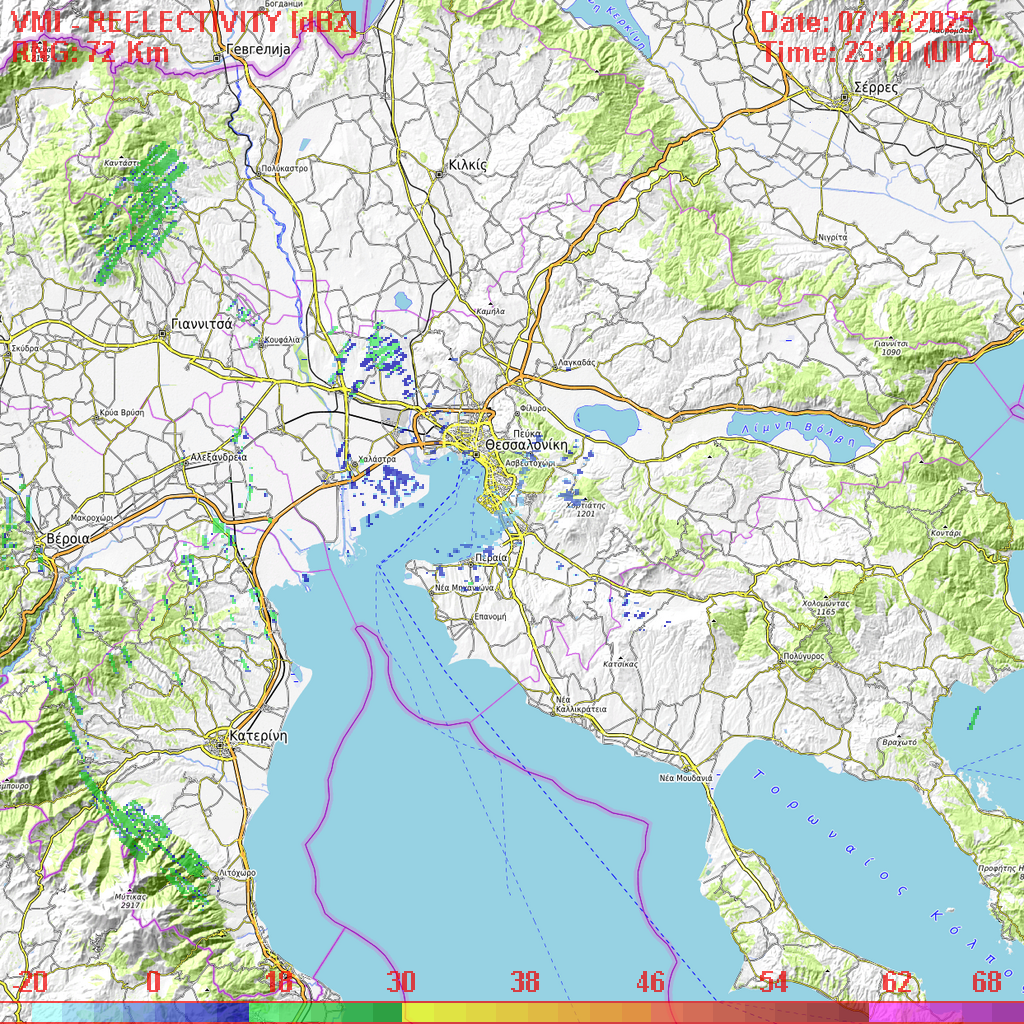
Task: Select the Νέα Μουδανιά town label
Action: 685,777
